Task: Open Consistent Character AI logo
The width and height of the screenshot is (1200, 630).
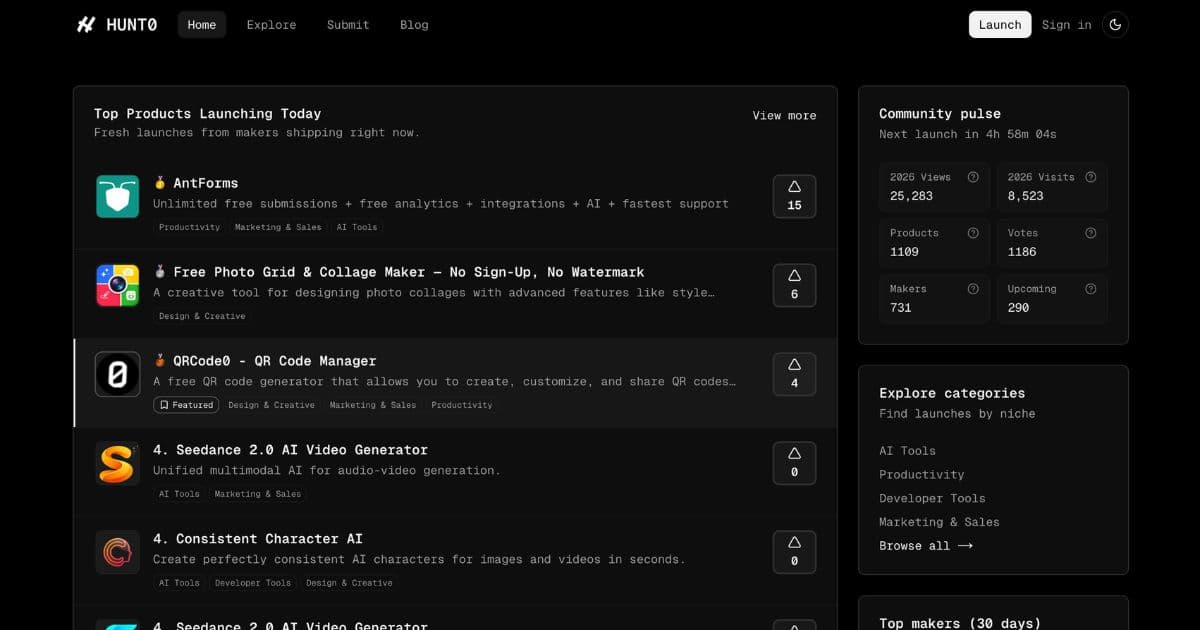Action: (x=117, y=552)
